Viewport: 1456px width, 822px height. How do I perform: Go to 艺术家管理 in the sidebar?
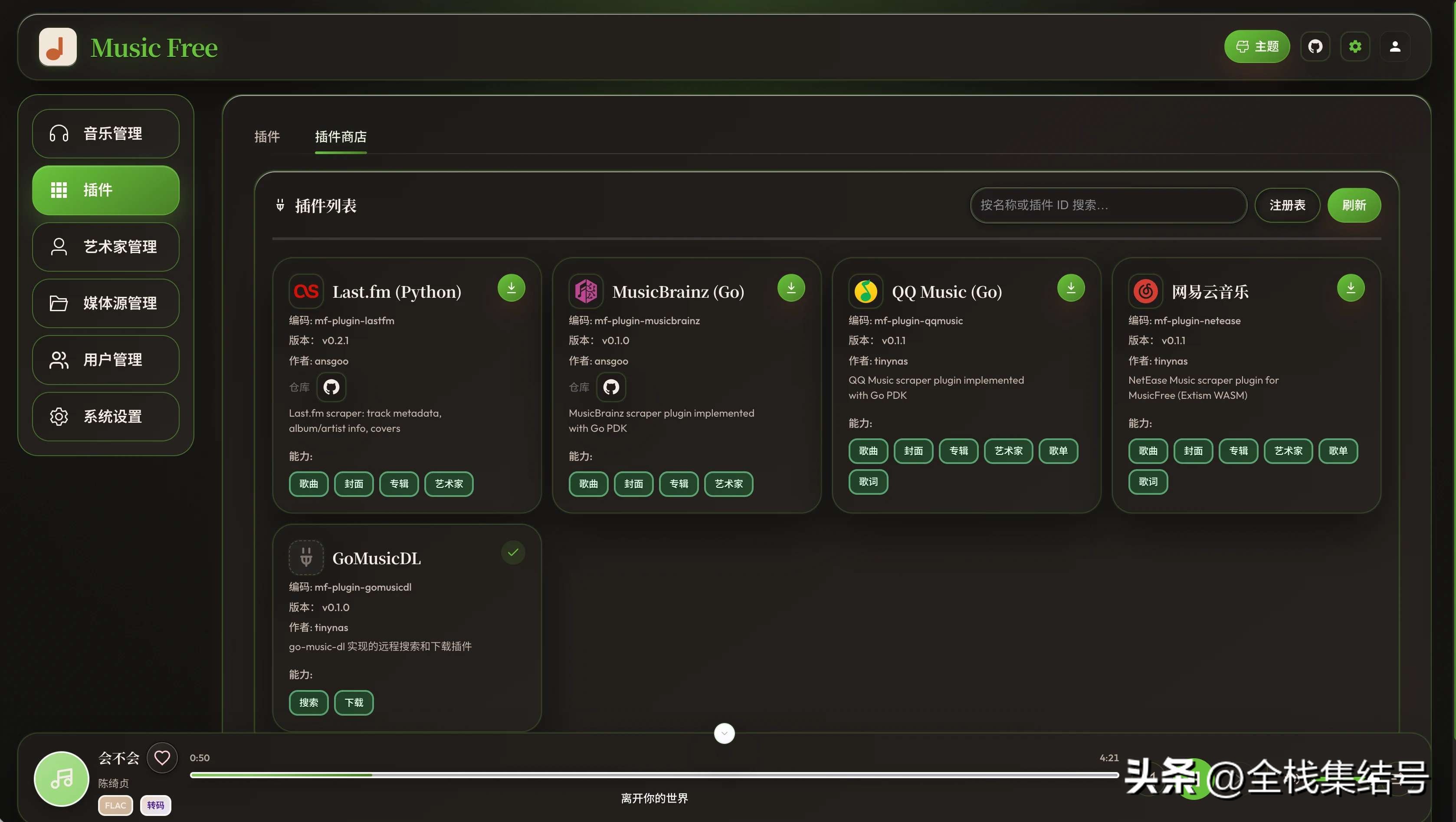point(106,247)
